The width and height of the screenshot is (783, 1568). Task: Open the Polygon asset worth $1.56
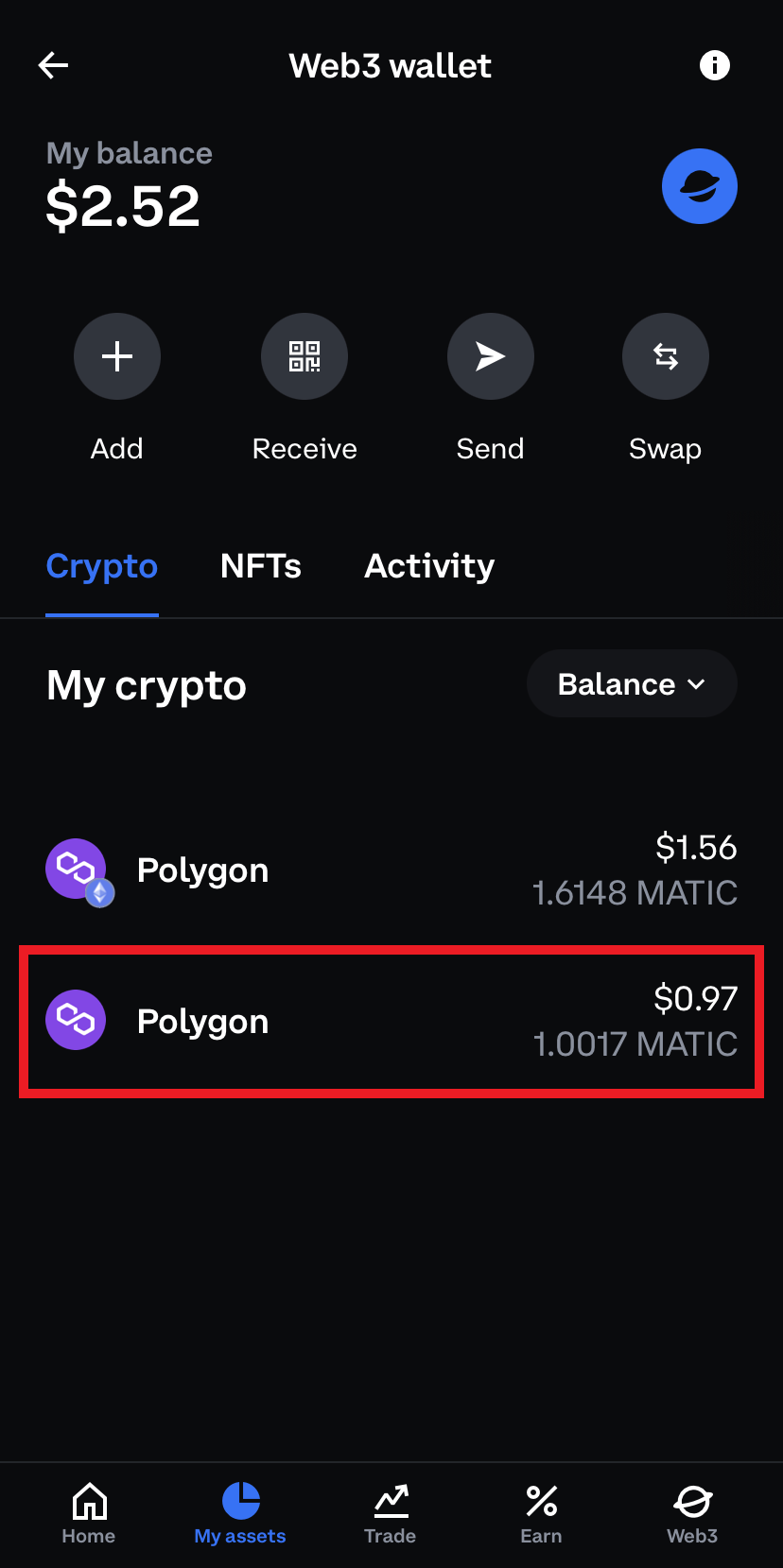[391, 870]
